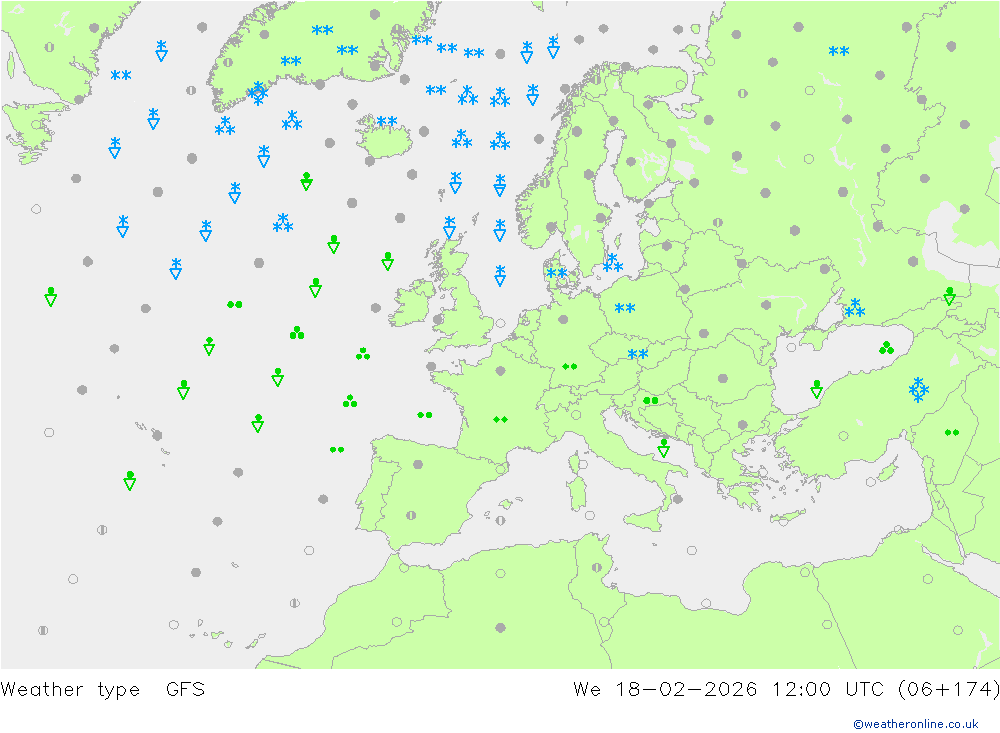Click the gray overcast dot over Algeria
The image size is (1000, 733).
pos(501,628)
